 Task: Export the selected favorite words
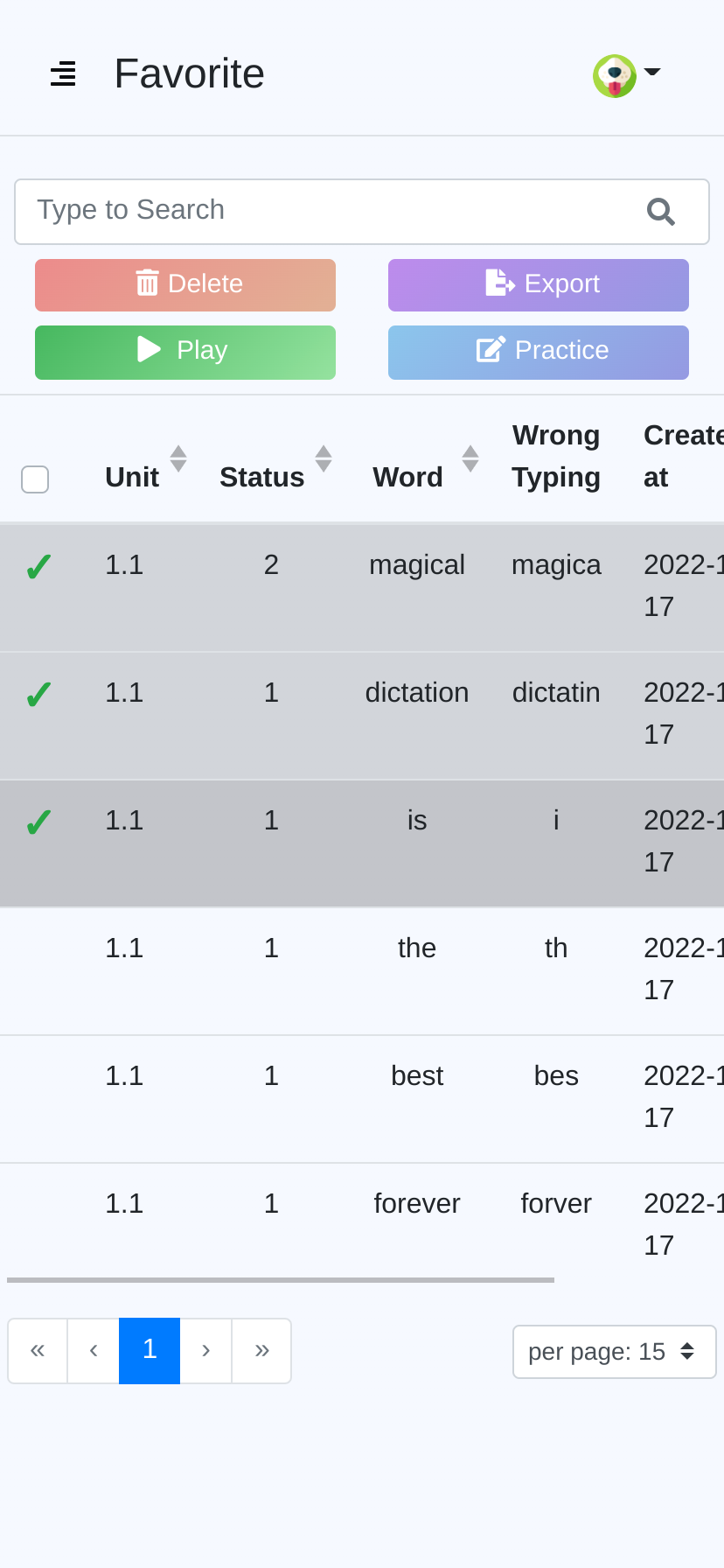539,285
